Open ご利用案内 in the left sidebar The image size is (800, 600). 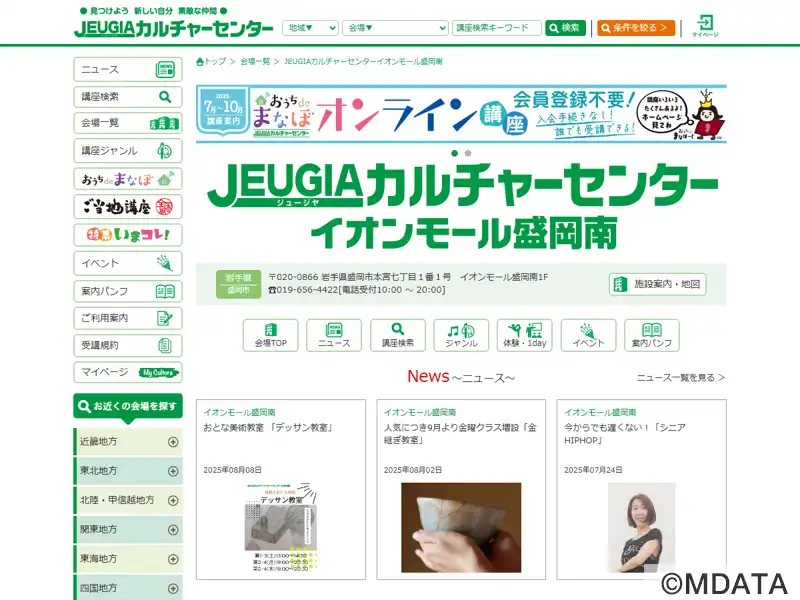point(128,318)
